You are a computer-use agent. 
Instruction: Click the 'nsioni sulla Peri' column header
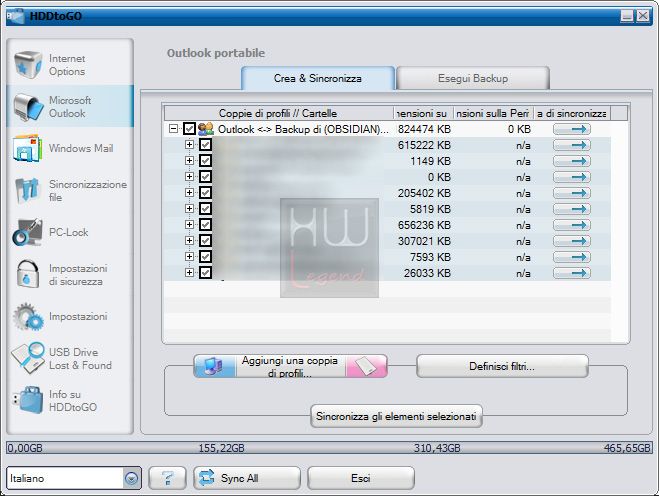point(493,113)
